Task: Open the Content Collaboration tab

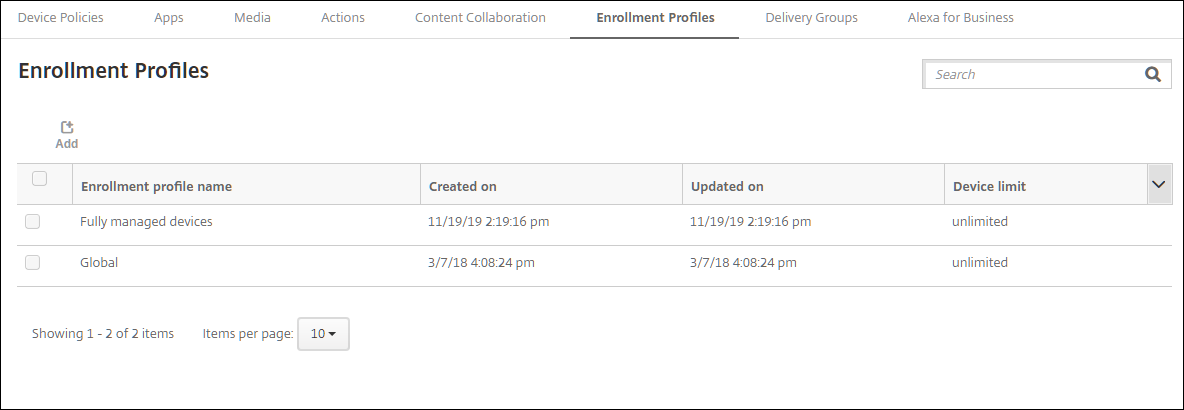Action: point(480,18)
